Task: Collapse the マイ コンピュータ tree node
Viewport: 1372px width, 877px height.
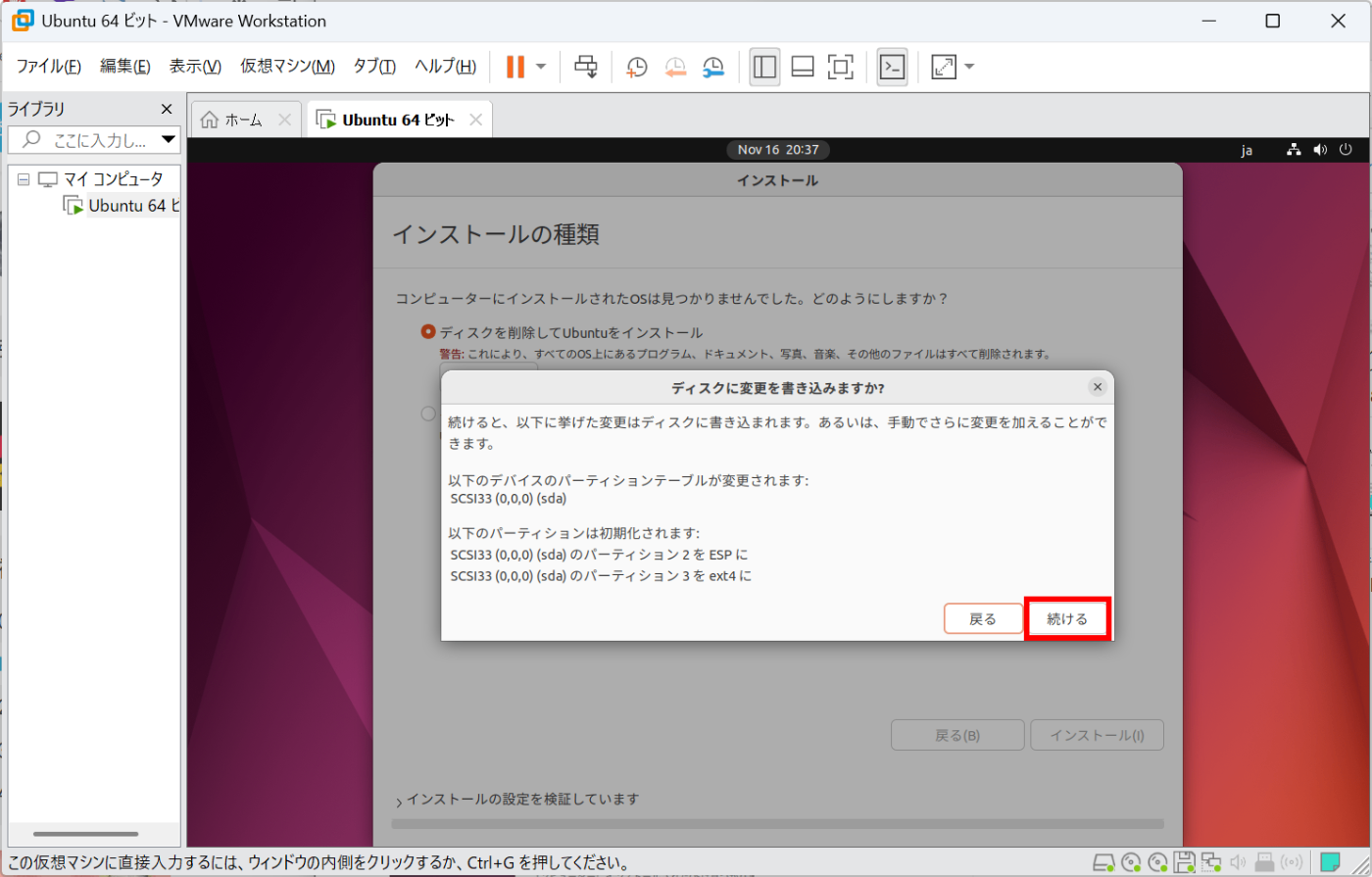Action: [x=24, y=179]
